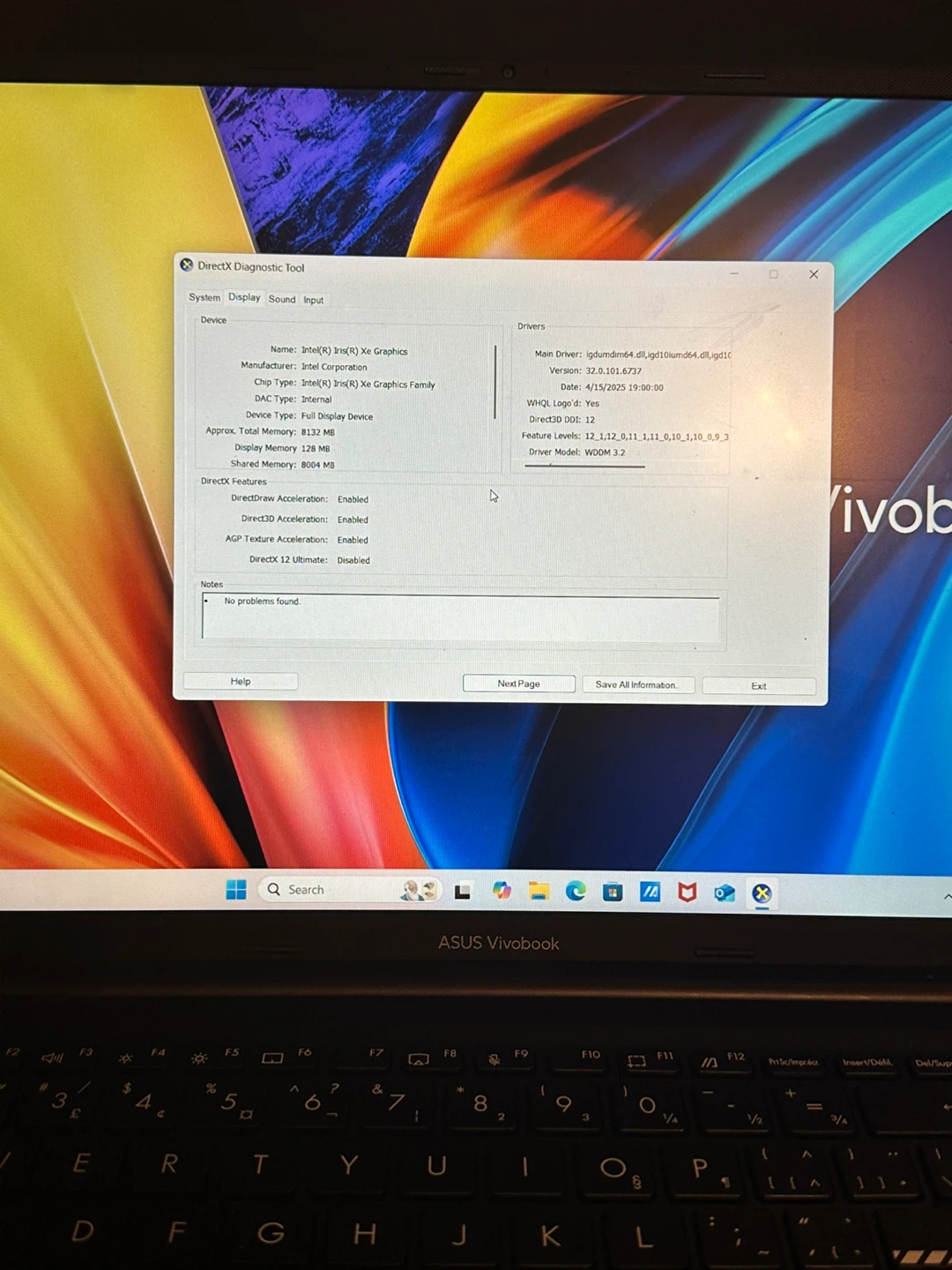Close the DirectX Diagnostic Tool window
The width and height of the screenshot is (952, 1270).
814,274
